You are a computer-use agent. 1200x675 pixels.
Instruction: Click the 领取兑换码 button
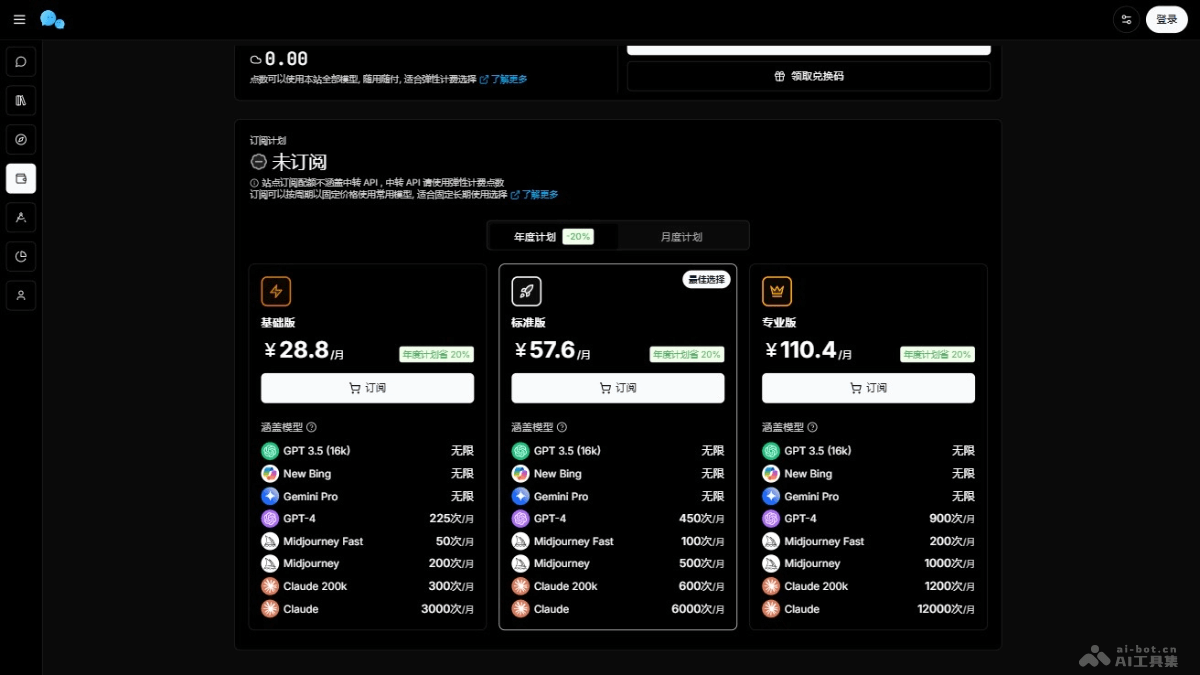pyautogui.click(x=808, y=76)
